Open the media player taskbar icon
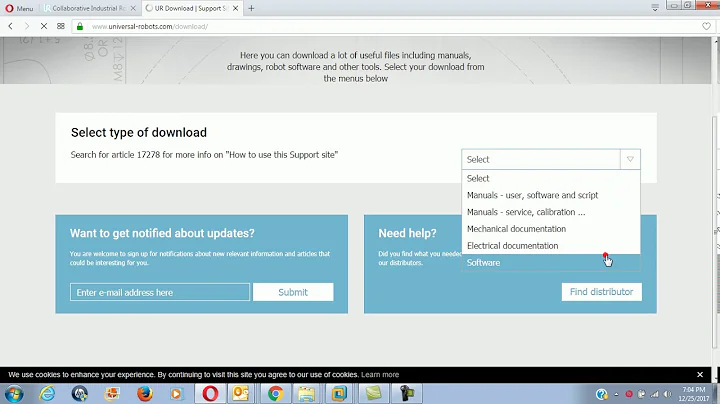The image size is (720, 404). pyautogui.click(x=176, y=394)
